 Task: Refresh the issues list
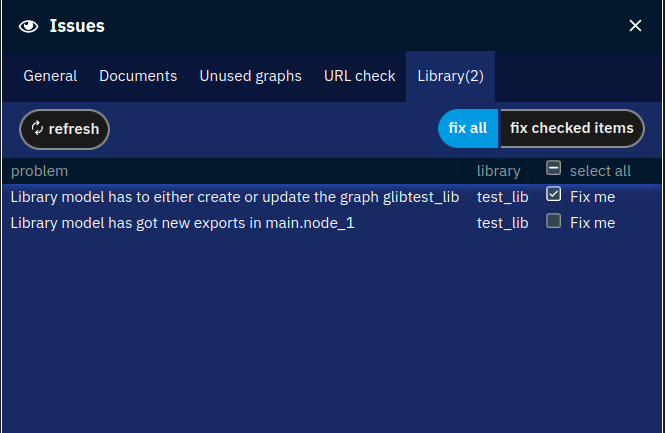(x=64, y=129)
